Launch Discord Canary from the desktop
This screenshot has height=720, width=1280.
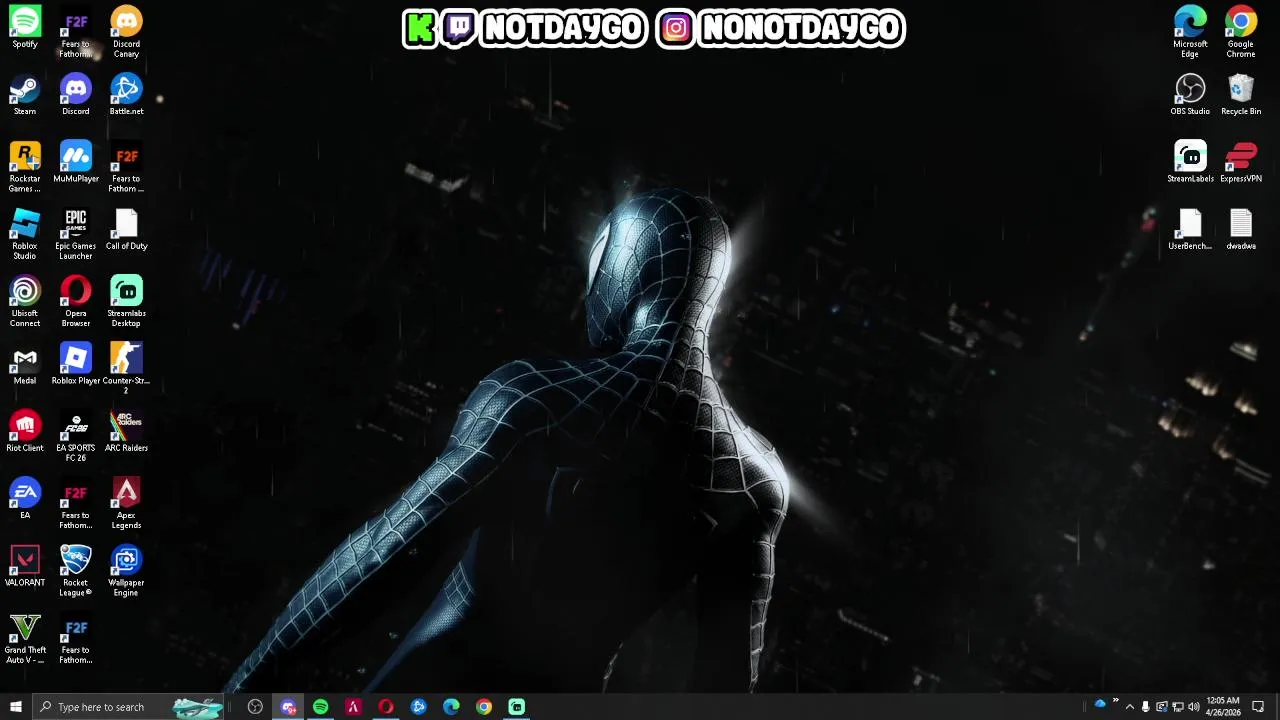tap(126, 32)
